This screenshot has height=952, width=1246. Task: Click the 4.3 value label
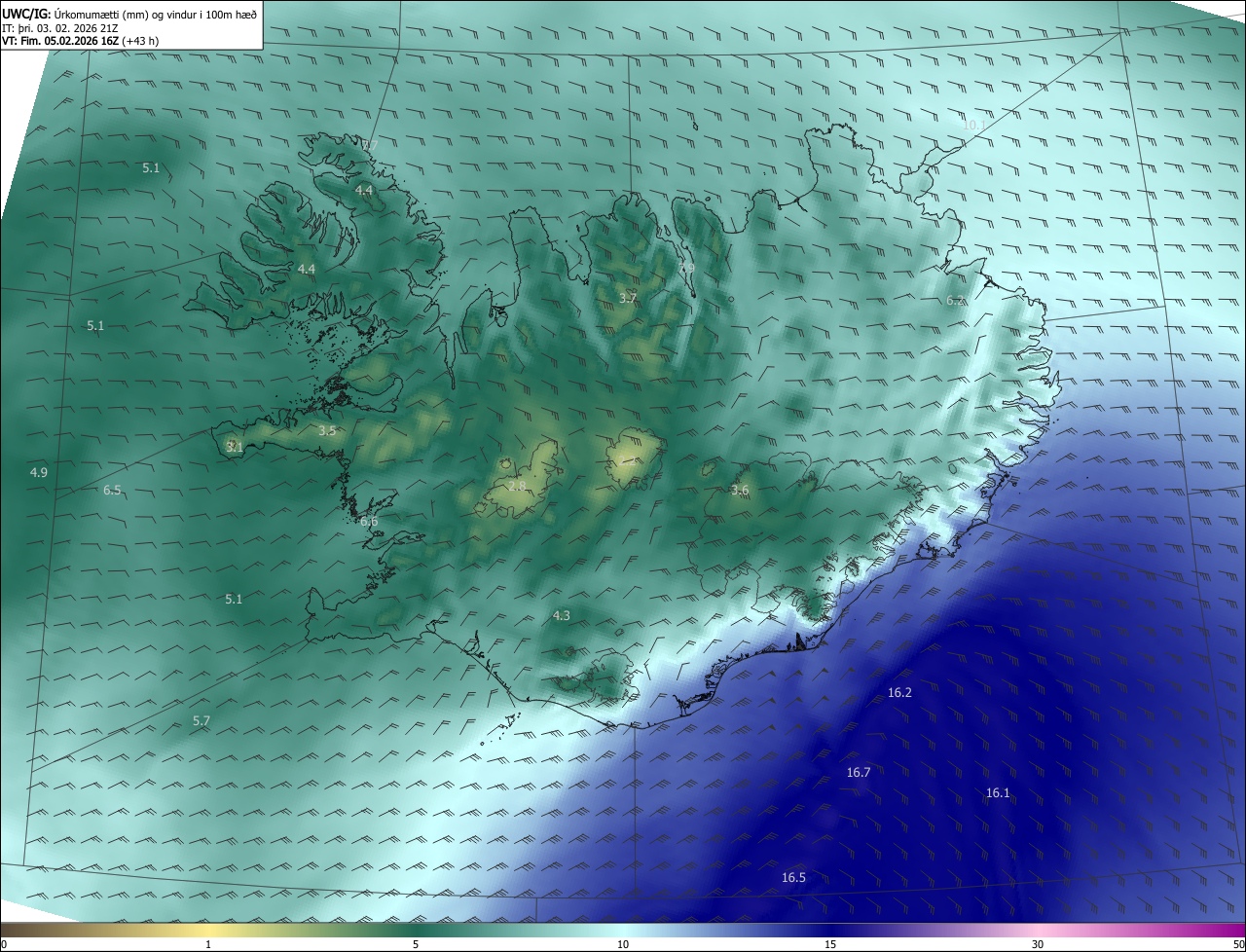point(562,615)
